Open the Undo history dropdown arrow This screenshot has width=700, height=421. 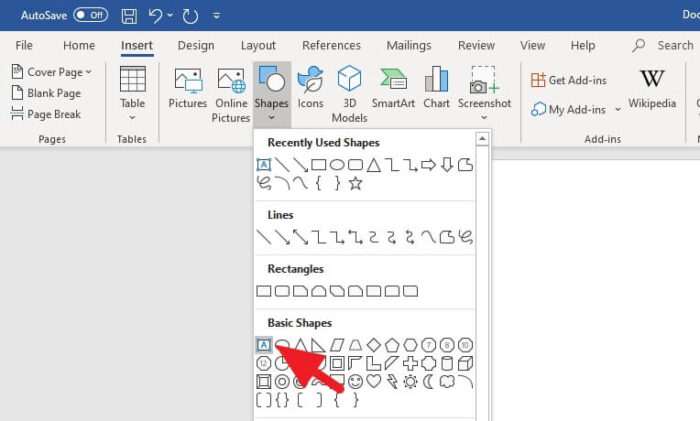[x=170, y=16]
